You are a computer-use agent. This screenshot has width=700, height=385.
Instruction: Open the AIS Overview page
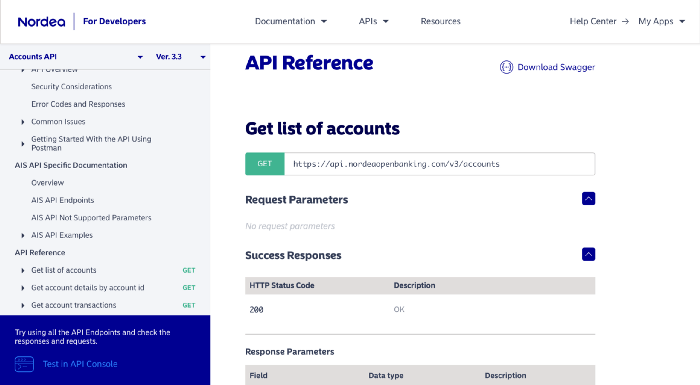pyautogui.click(x=47, y=183)
